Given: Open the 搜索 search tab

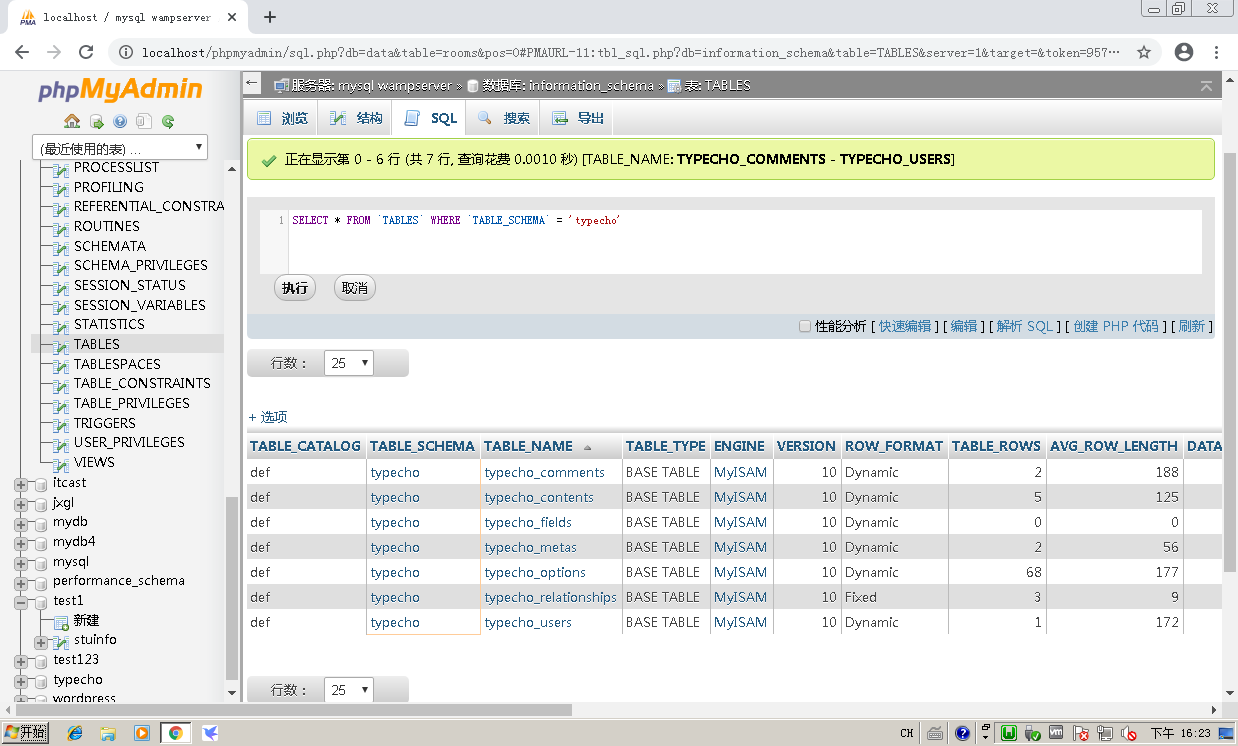Looking at the screenshot, I should pos(503,118).
